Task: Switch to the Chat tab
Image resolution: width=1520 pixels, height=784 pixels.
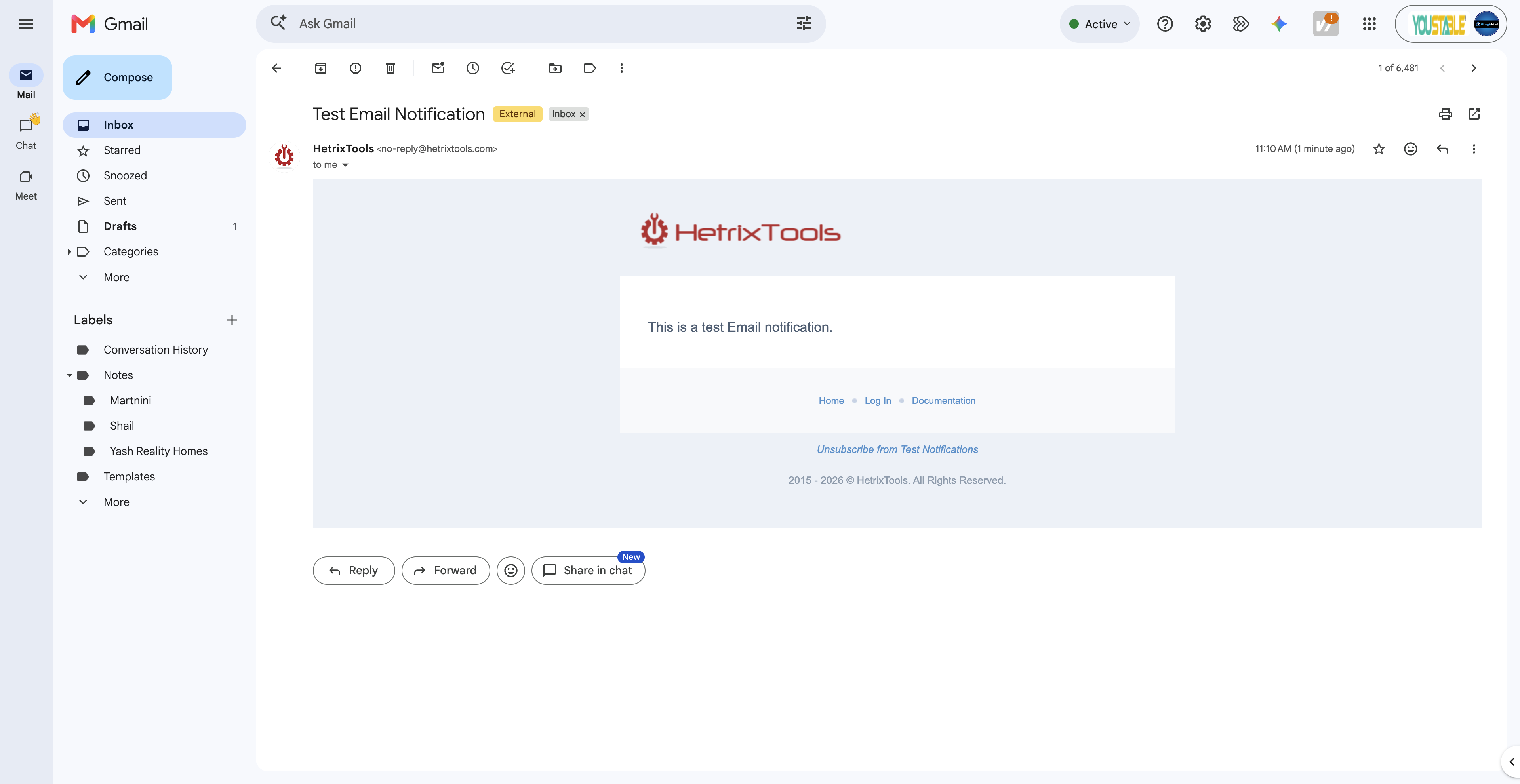Action: point(26,133)
